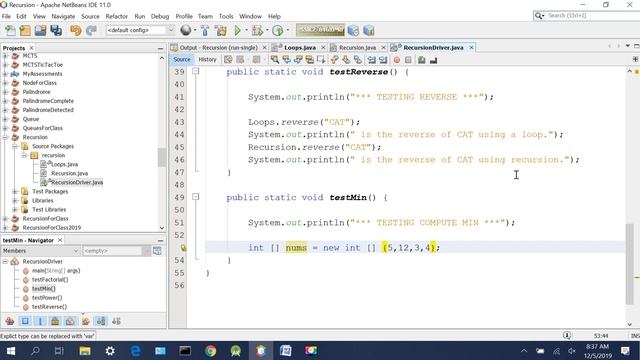640x360 pixels.
Task: Click the Search field at top right
Action: click(x=588, y=16)
